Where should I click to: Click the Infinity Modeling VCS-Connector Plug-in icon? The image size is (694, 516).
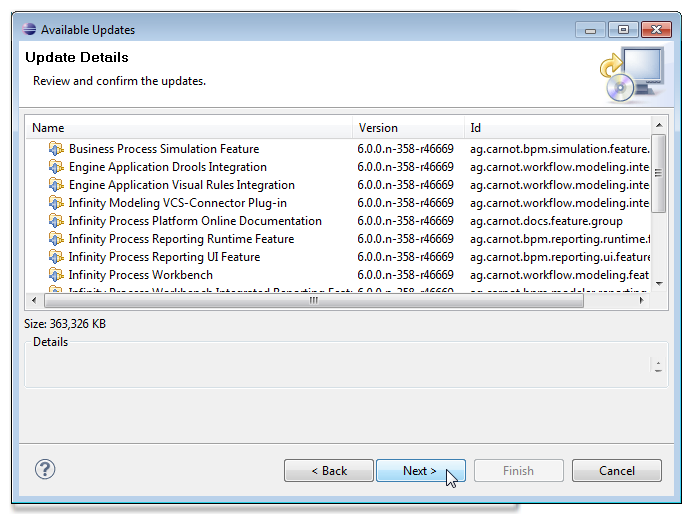[x=56, y=203]
